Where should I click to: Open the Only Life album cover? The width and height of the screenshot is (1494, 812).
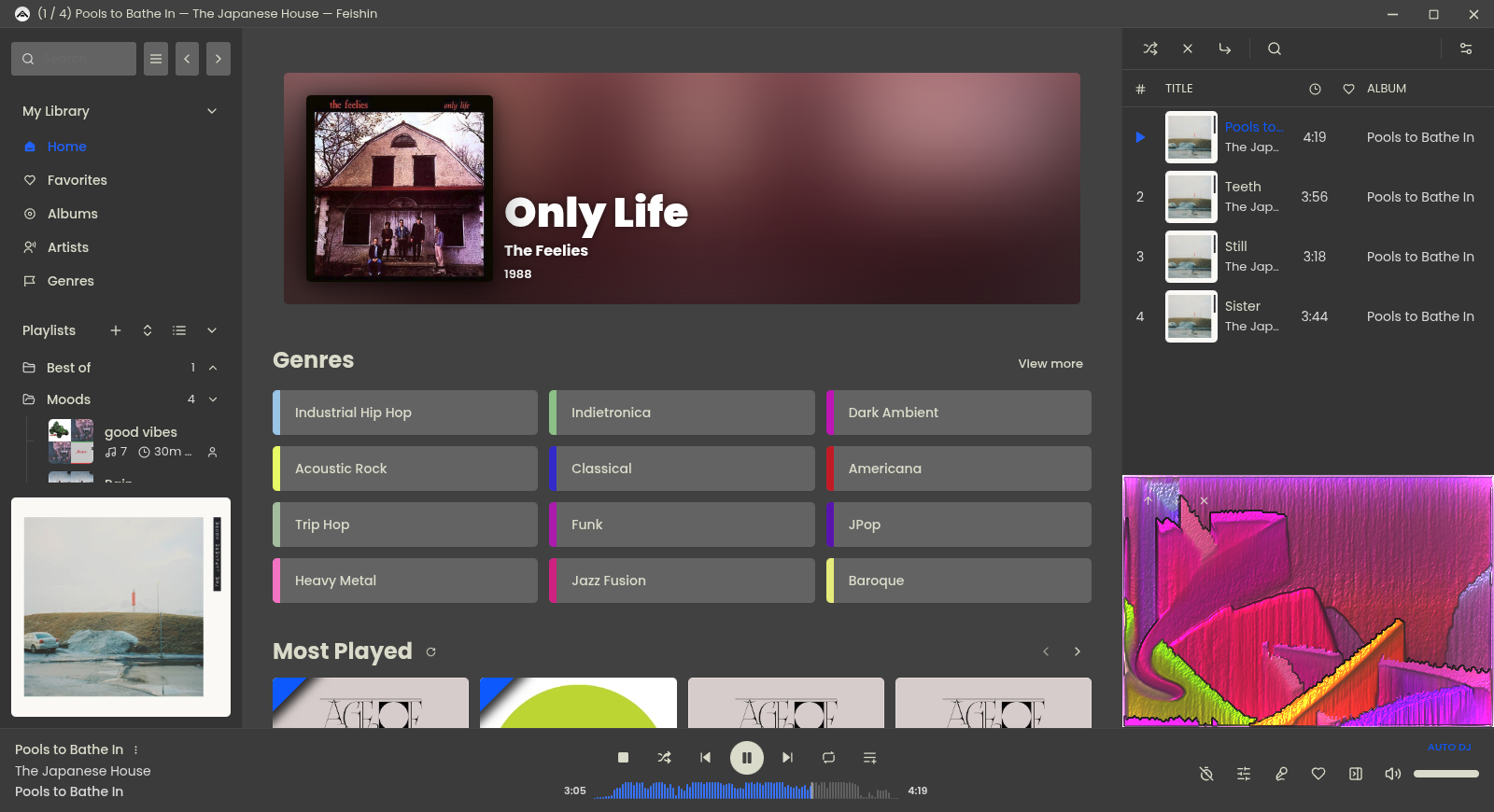click(x=400, y=189)
